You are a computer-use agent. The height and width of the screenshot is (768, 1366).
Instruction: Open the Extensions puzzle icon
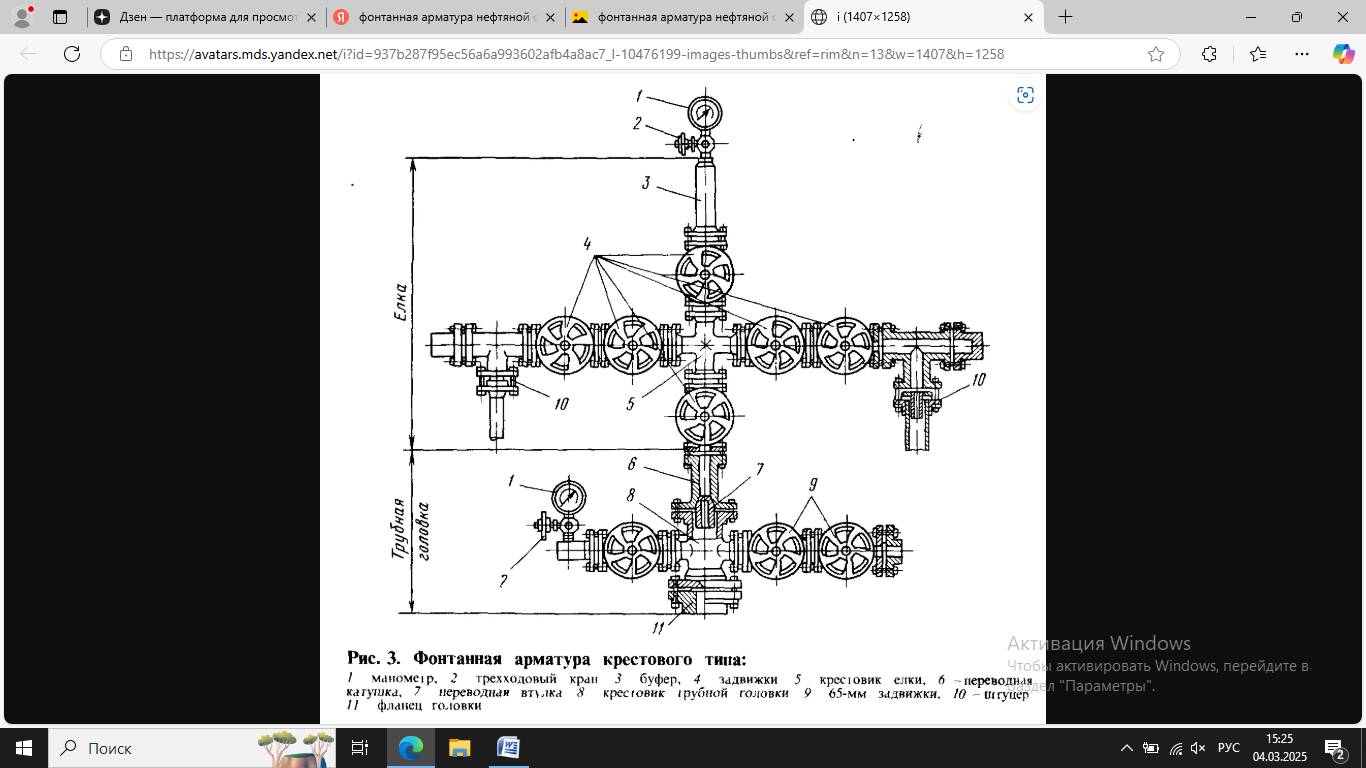(x=1209, y=54)
